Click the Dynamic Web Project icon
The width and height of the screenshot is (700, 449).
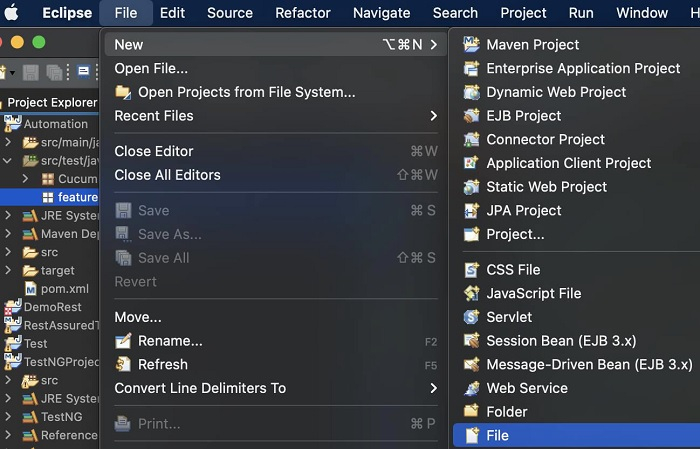472,92
